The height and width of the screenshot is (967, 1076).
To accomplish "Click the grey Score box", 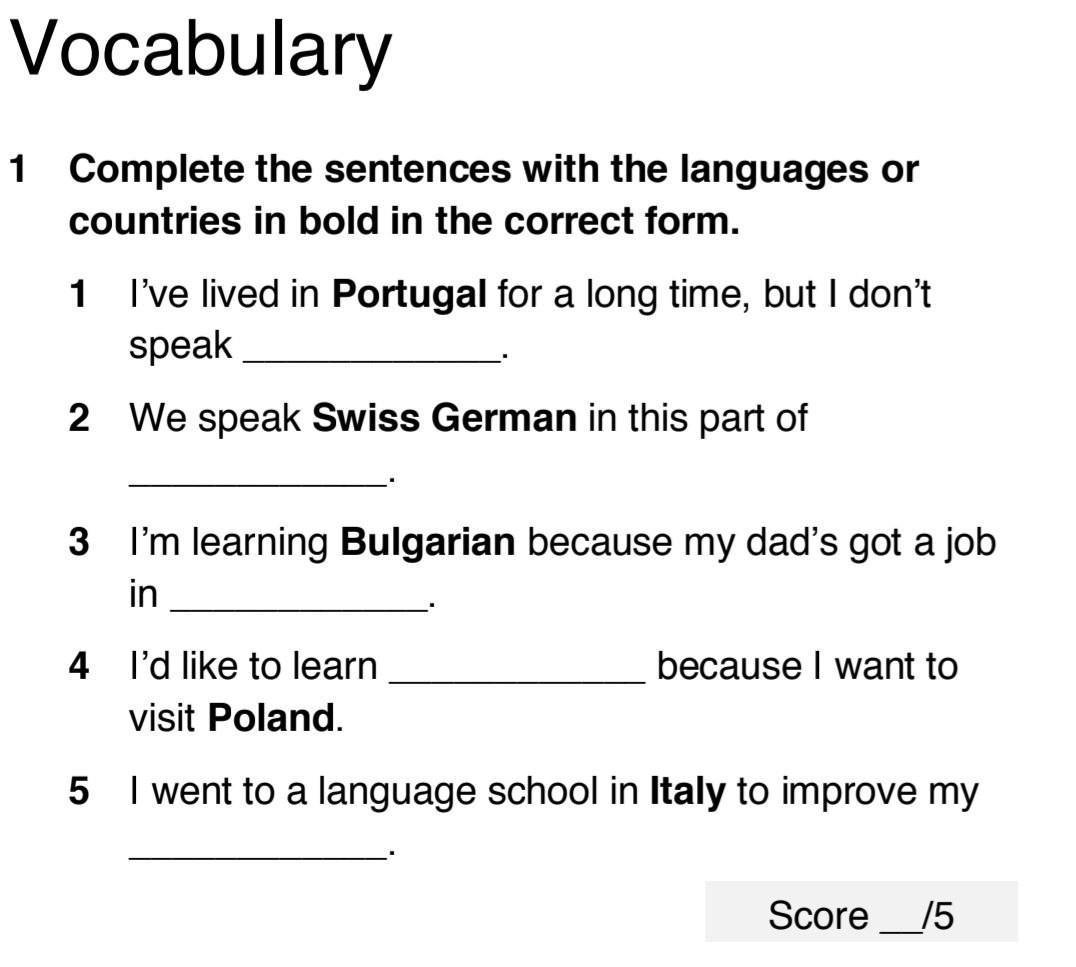I will pyautogui.click(x=861, y=911).
